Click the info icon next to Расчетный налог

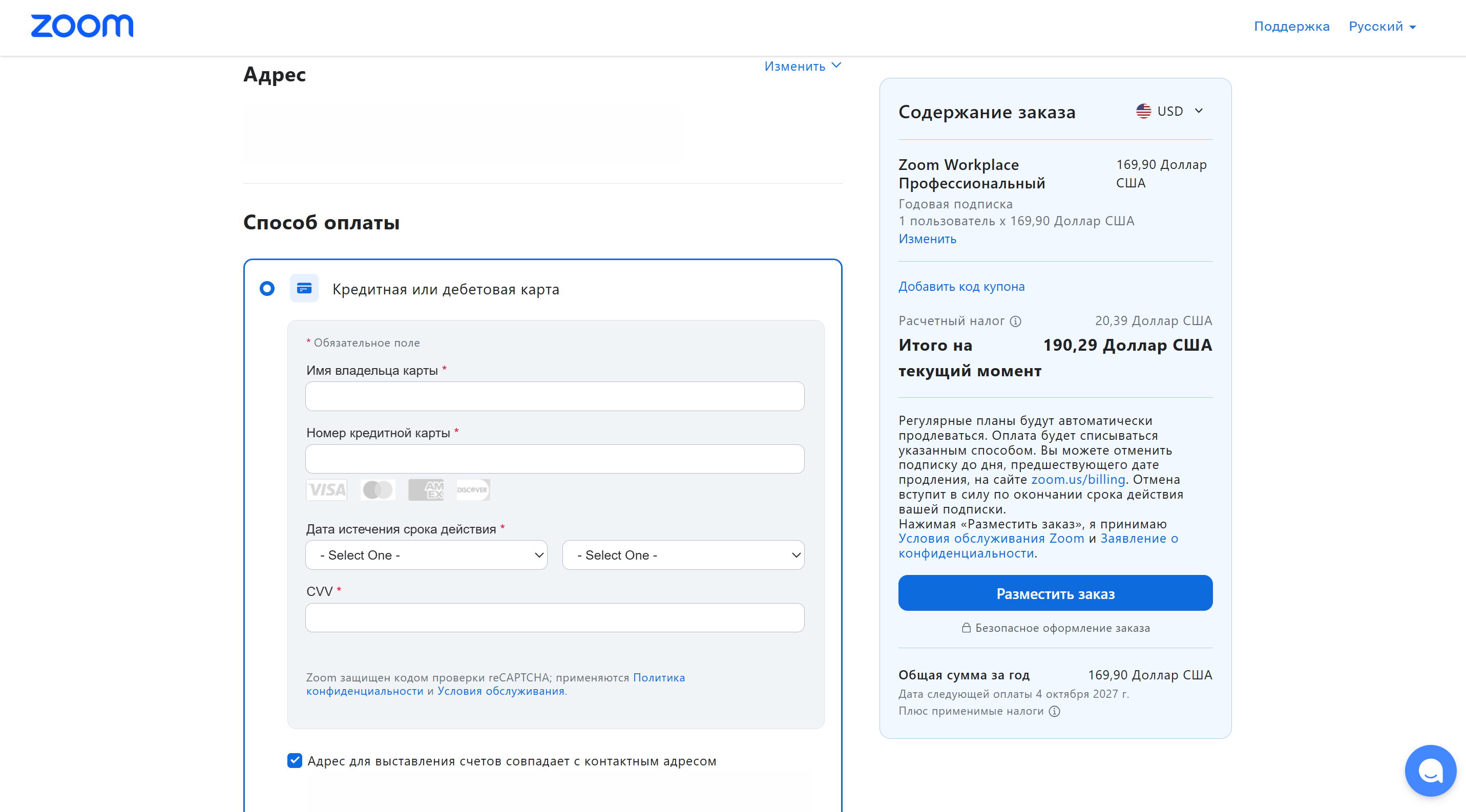pos(1016,322)
